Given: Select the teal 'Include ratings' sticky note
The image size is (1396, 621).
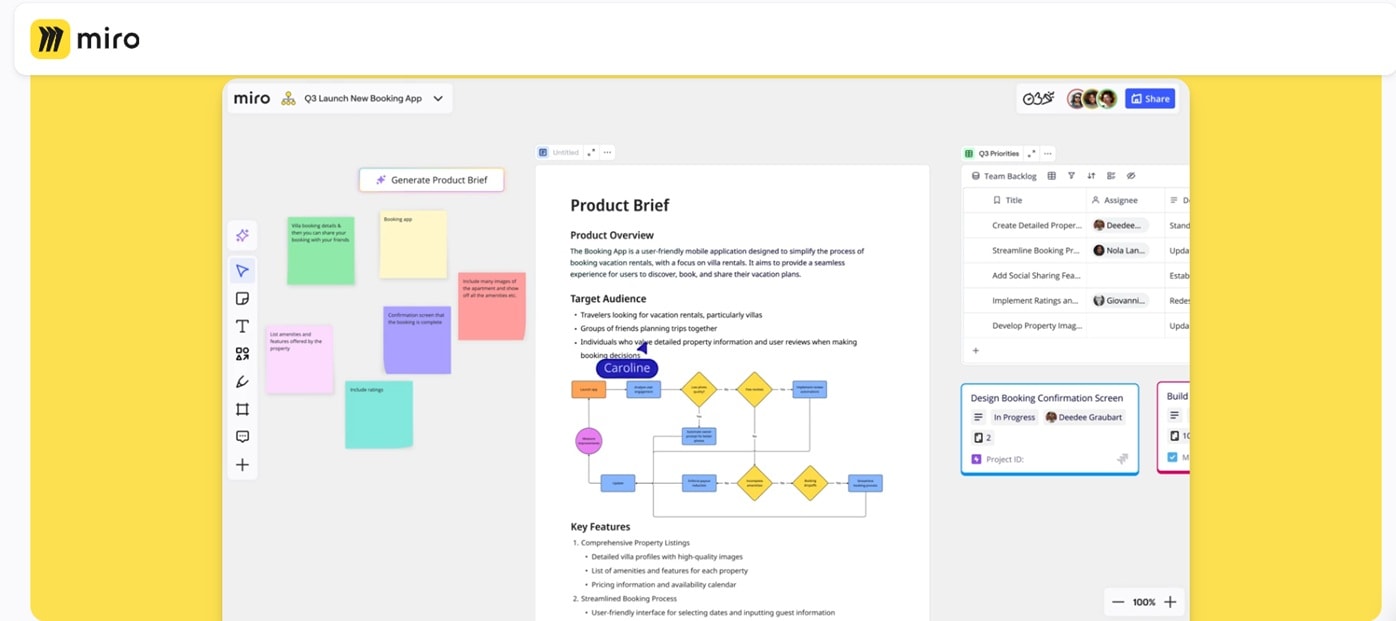Looking at the screenshot, I should click(x=379, y=414).
